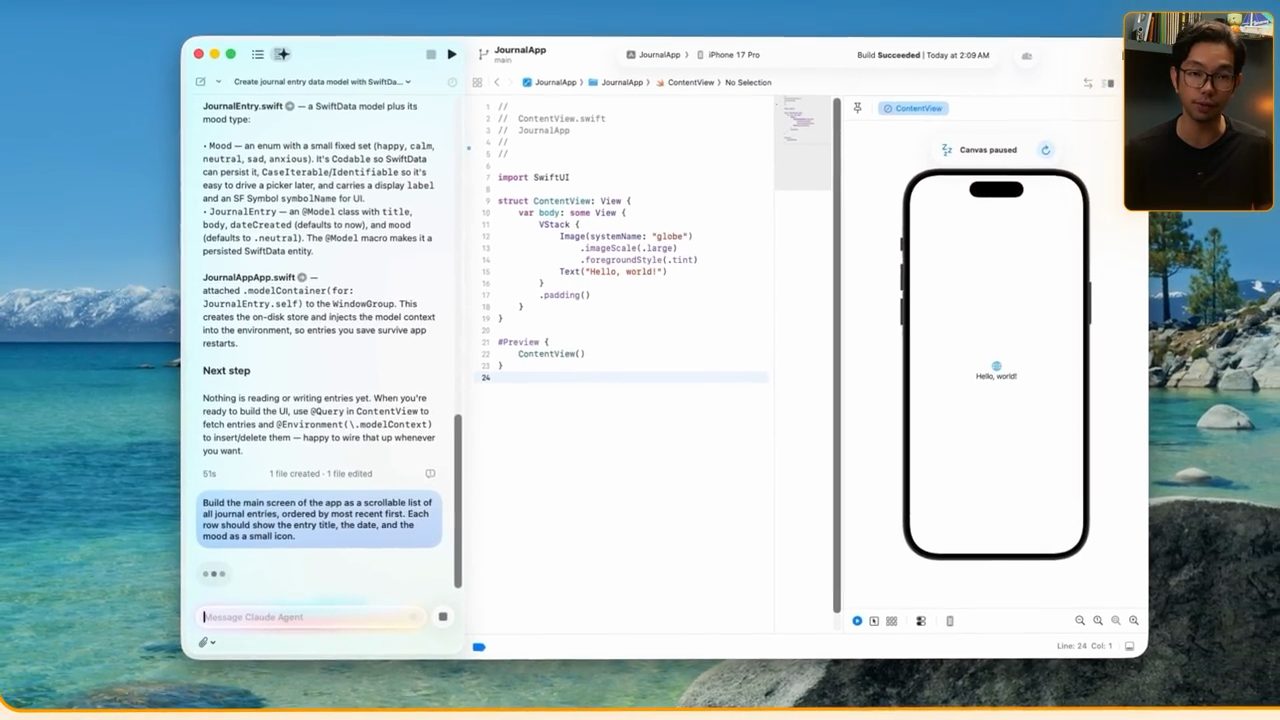
Task: Open the conversation title dropdown
Action: click(322, 82)
